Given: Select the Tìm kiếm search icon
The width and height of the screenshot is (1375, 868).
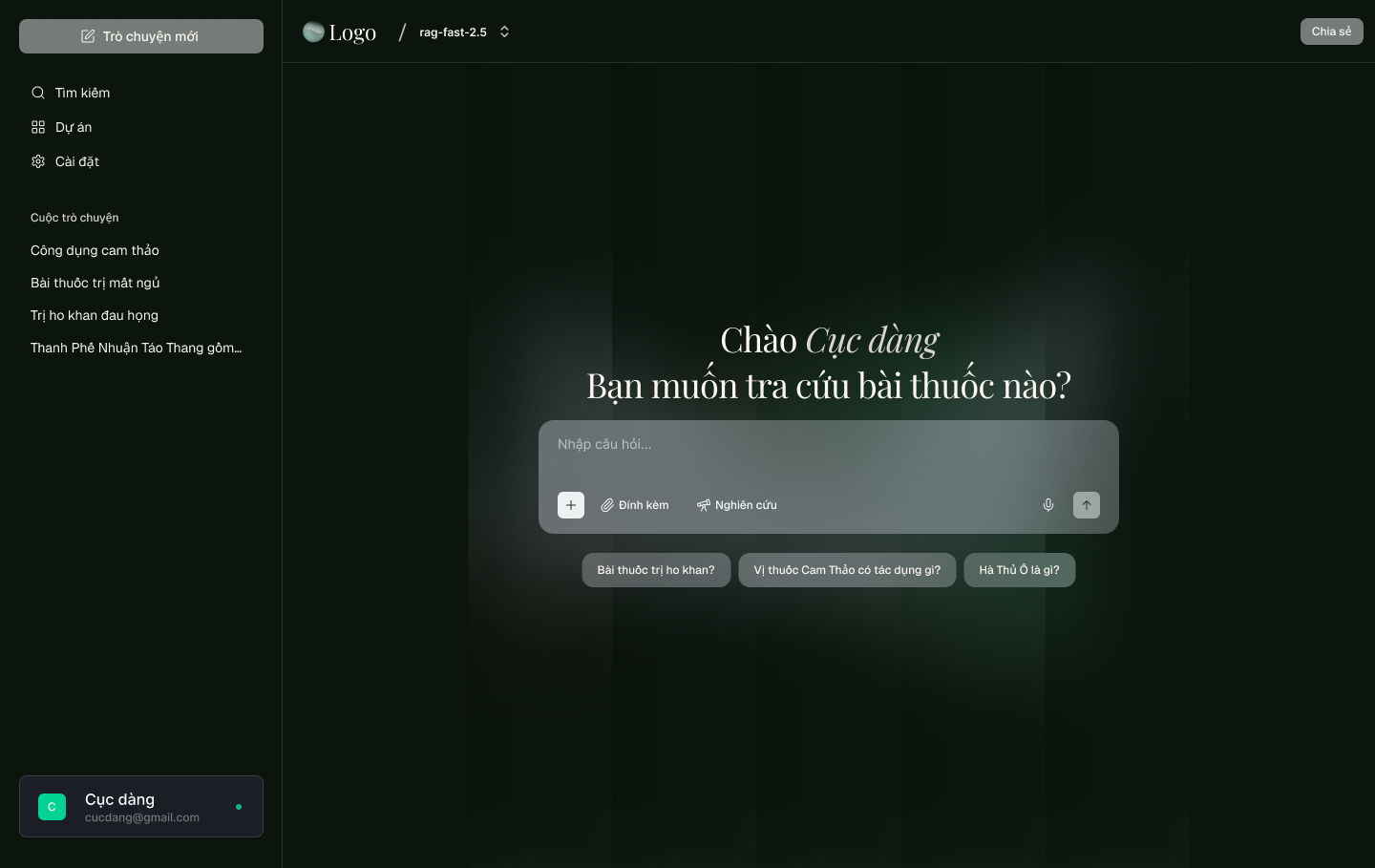Looking at the screenshot, I should click(x=38, y=93).
